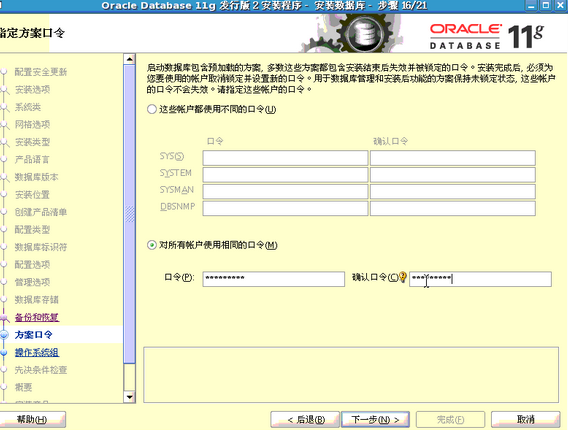Click the step bullet beside 操作系统组
568x430 pixels.
click(4, 352)
